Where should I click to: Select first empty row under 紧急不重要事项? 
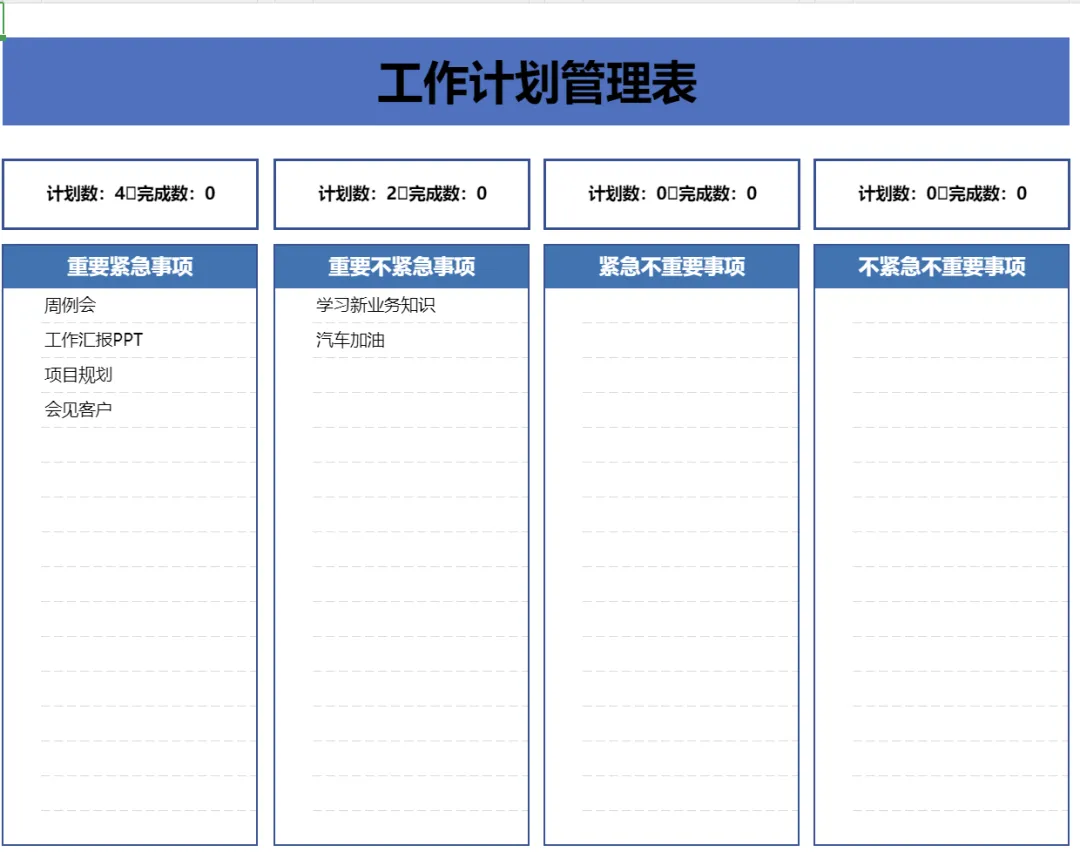click(689, 305)
